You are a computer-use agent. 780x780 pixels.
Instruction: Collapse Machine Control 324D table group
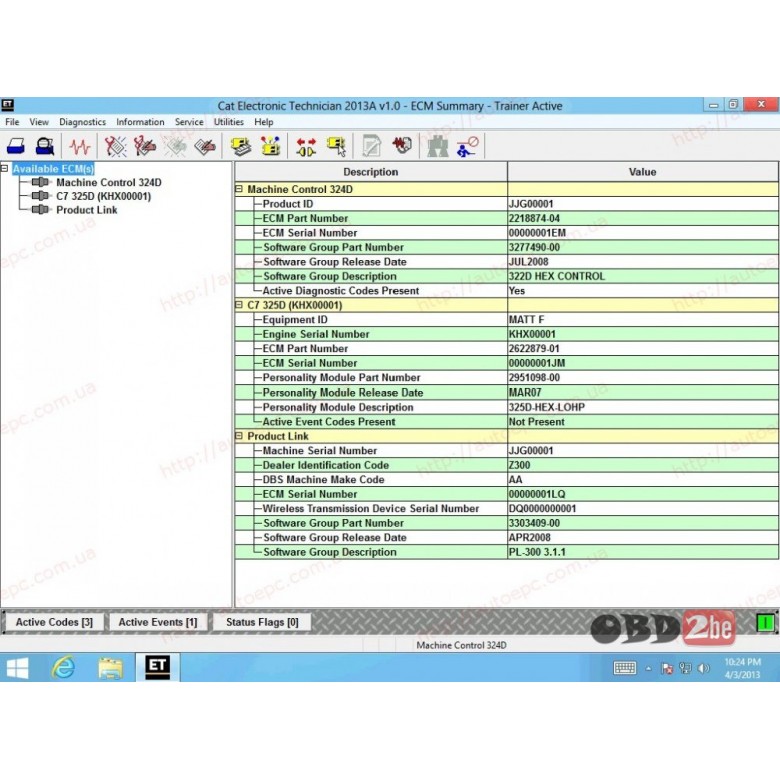(239, 189)
